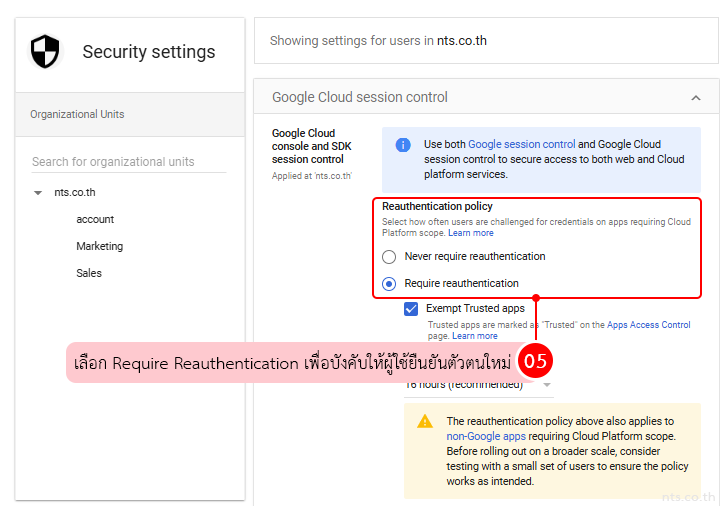Viewport: 720px width, 506px height.
Task: Select Never require reauthentication
Action: [389, 257]
